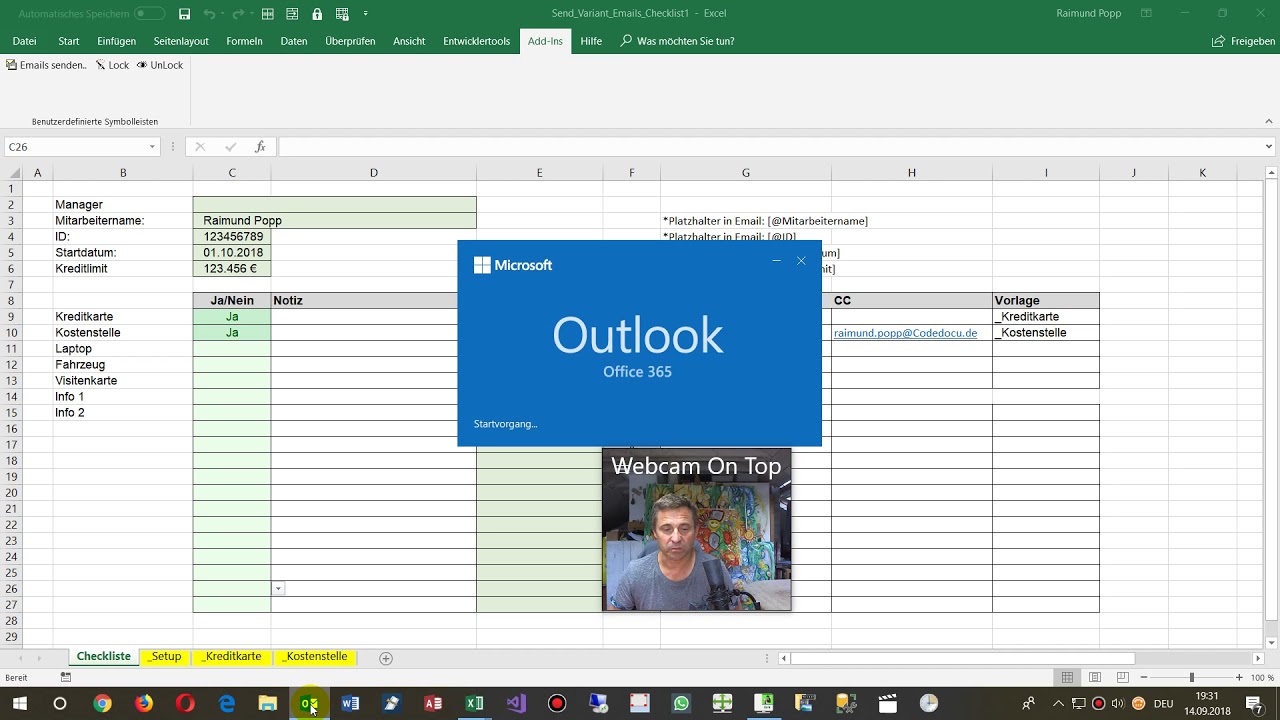Switch to Normal view in status bar
The height and width of the screenshot is (720, 1280).
pyautogui.click(x=1068, y=678)
